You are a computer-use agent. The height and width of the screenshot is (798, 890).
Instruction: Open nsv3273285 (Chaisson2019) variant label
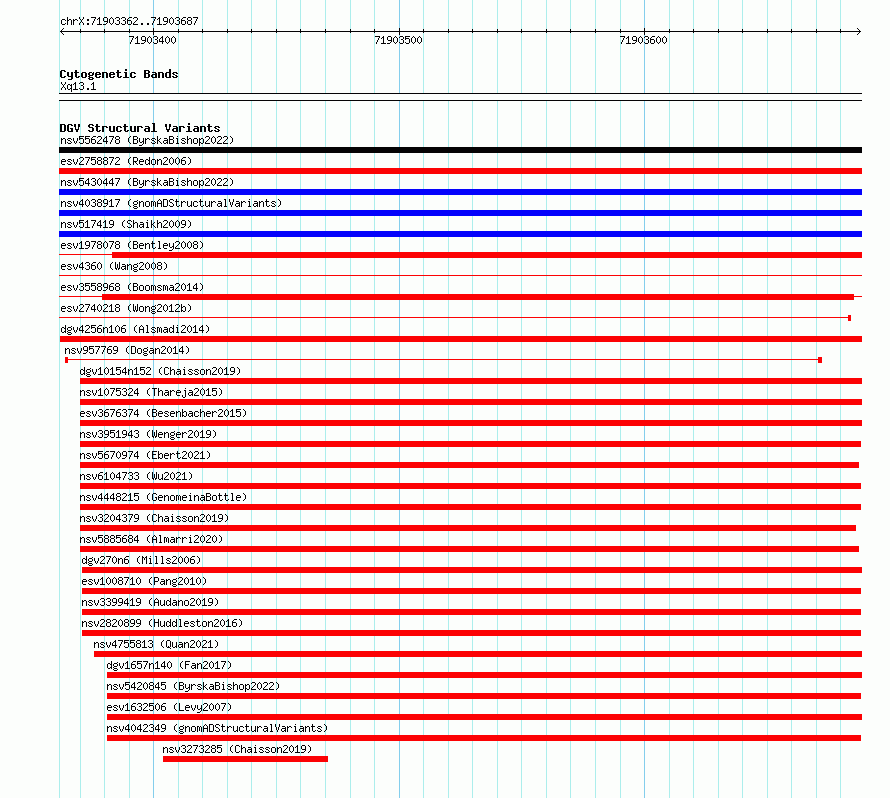[x=237, y=749]
